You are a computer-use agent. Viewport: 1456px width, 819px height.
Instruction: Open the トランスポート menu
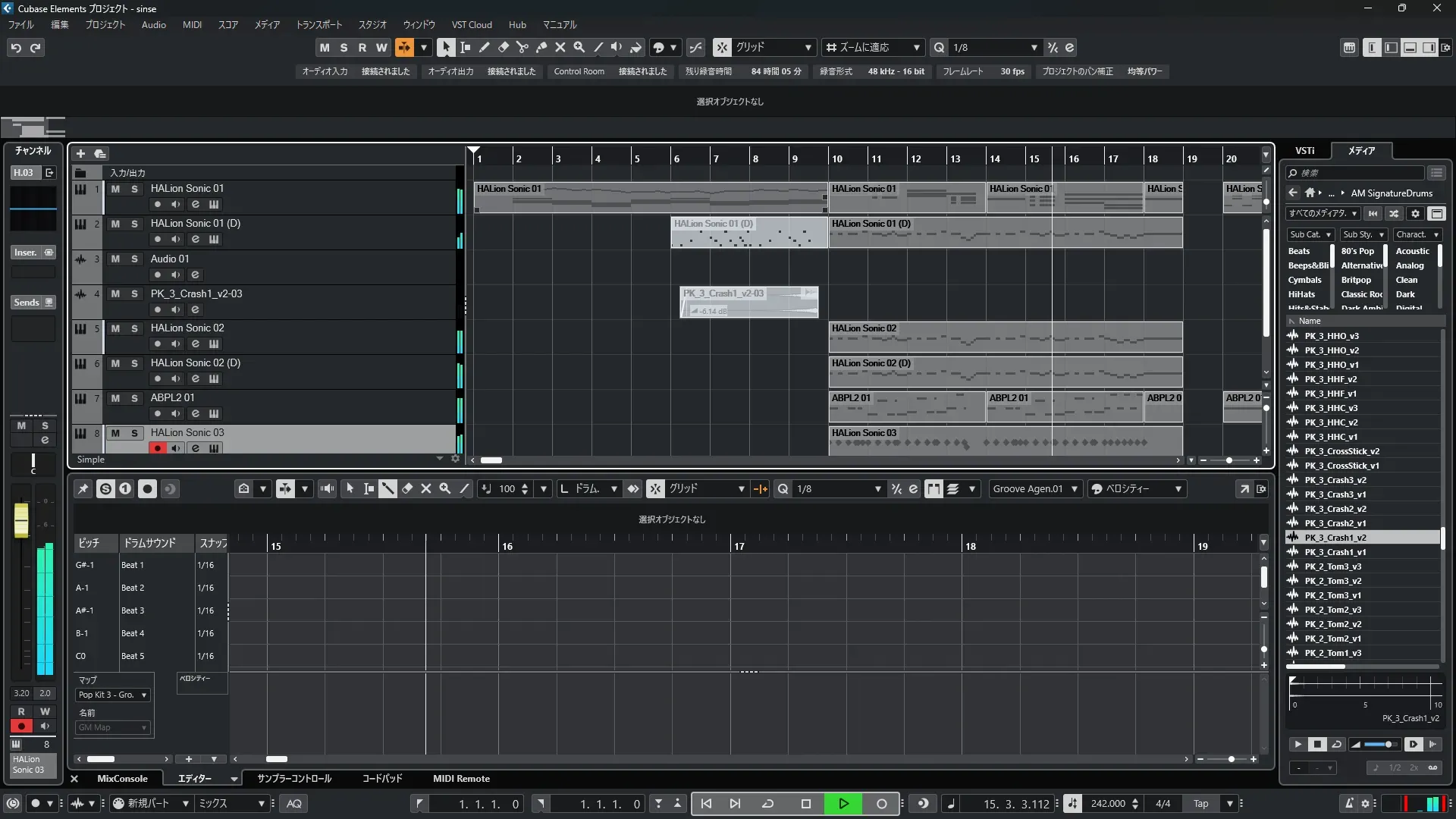click(x=318, y=24)
